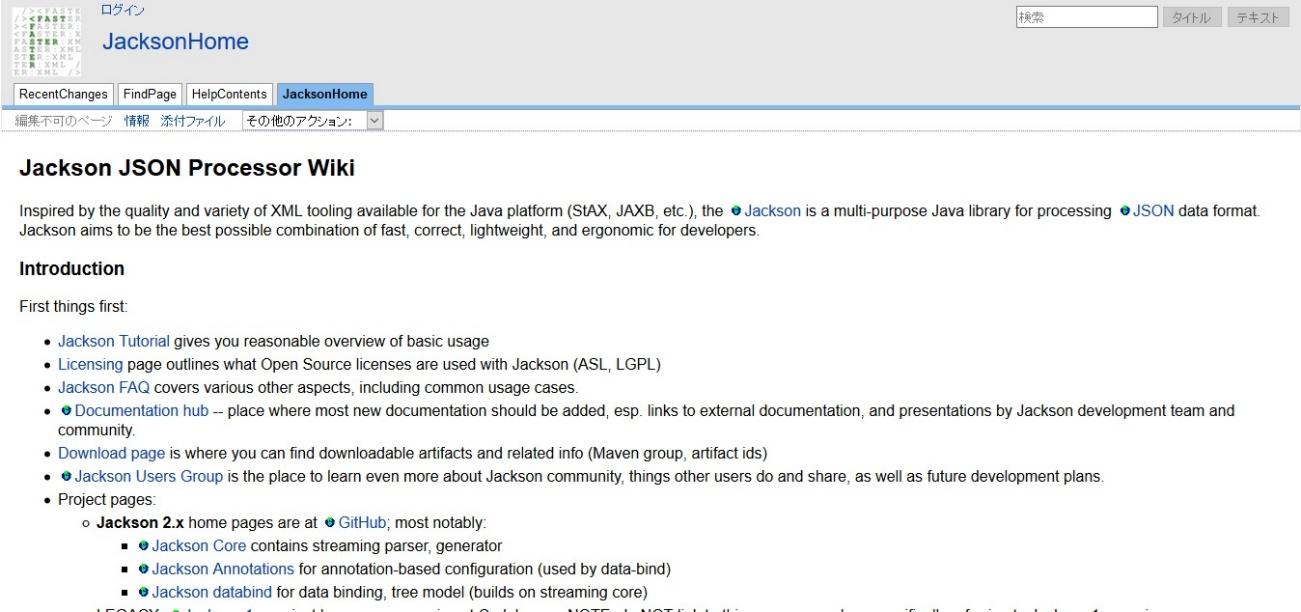The height and width of the screenshot is (612, 1301).
Task: Click the 添付ファイル menu link
Action: pos(193,120)
